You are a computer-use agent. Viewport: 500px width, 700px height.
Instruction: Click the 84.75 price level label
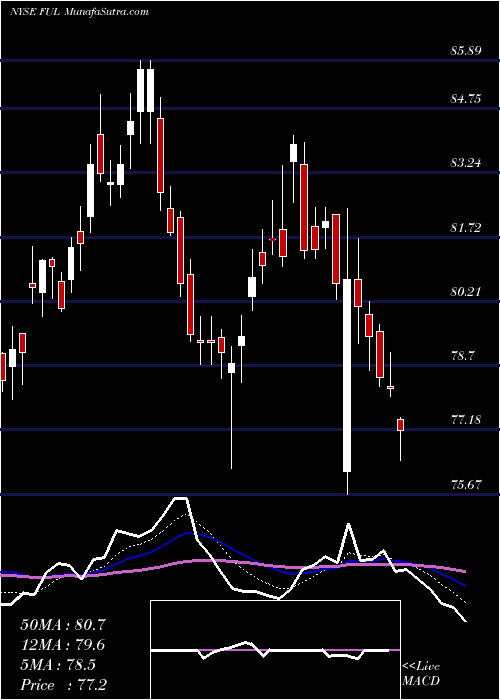point(466,98)
